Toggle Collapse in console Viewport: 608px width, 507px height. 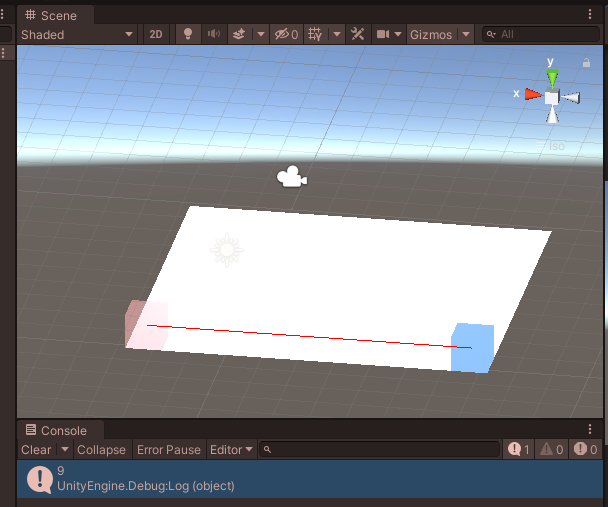pyautogui.click(x=102, y=450)
